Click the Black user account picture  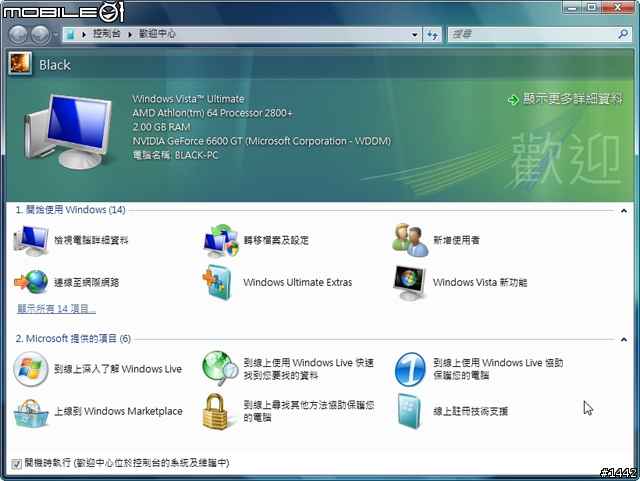pyautogui.click(x=20, y=64)
